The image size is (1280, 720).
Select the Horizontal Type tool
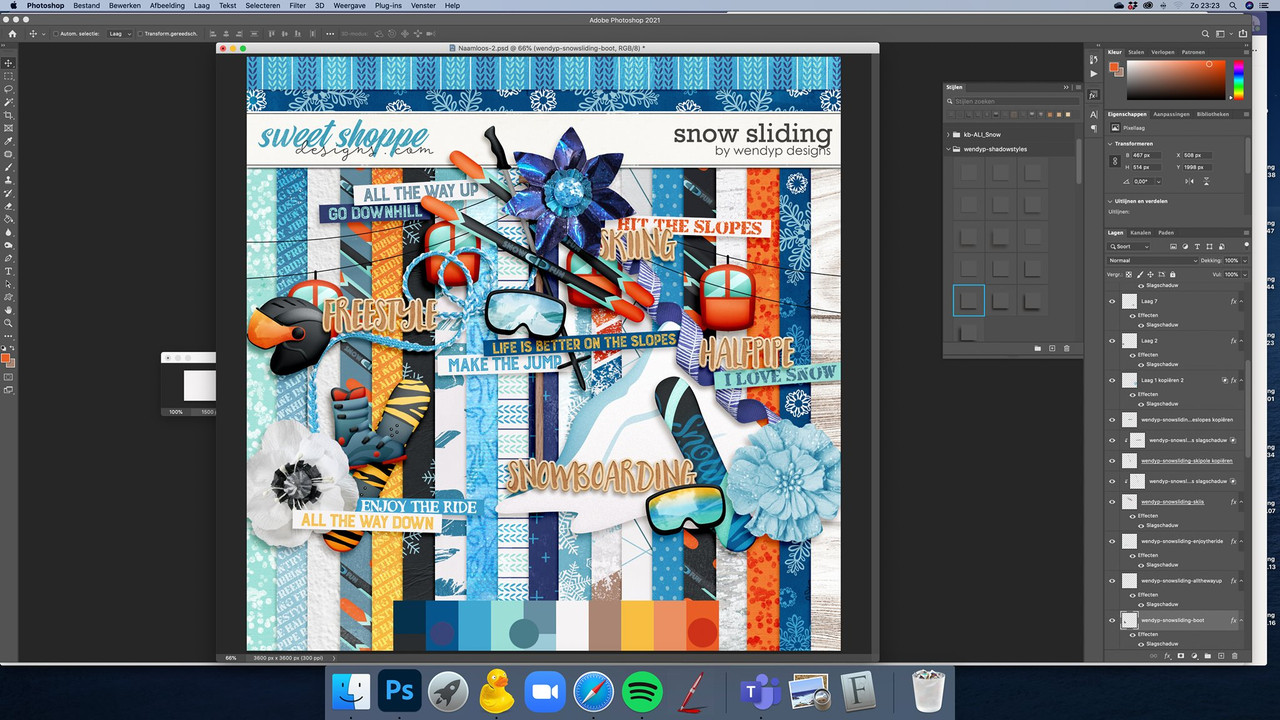(9, 271)
